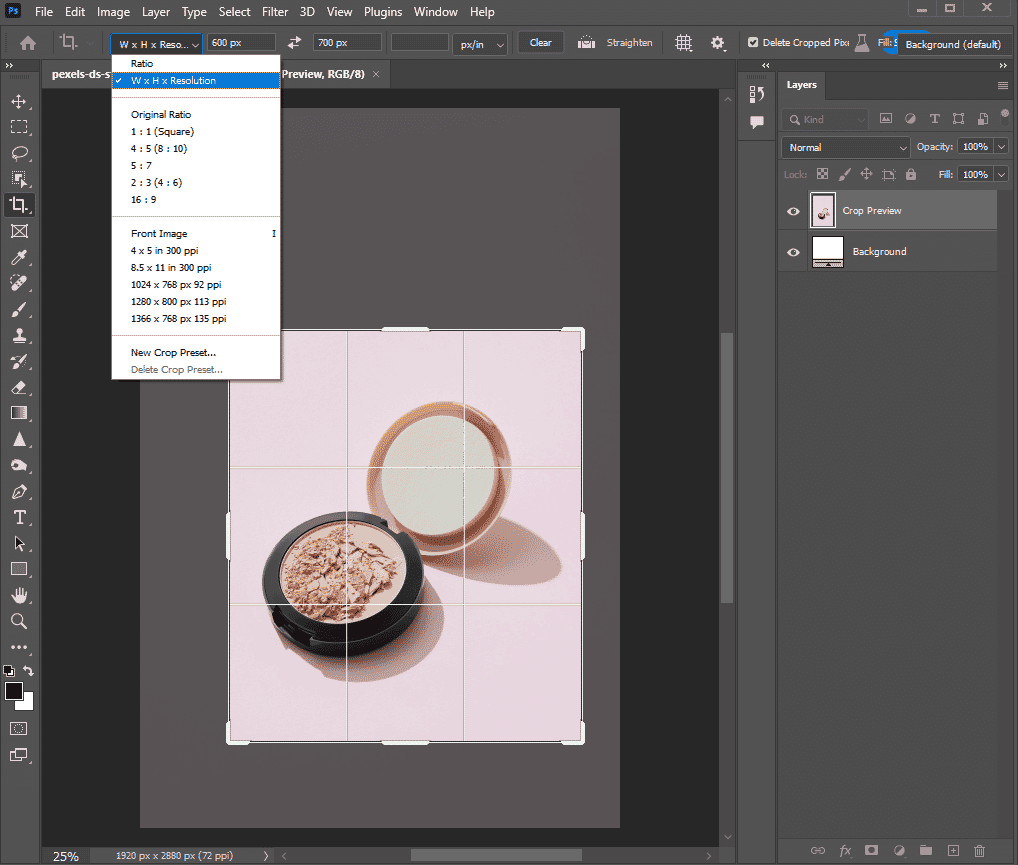Image resolution: width=1018 pixels, height=865 pixels.
Task: Choose 1 : 1 (Square) crop preset
Action: (x=162, y=132)
